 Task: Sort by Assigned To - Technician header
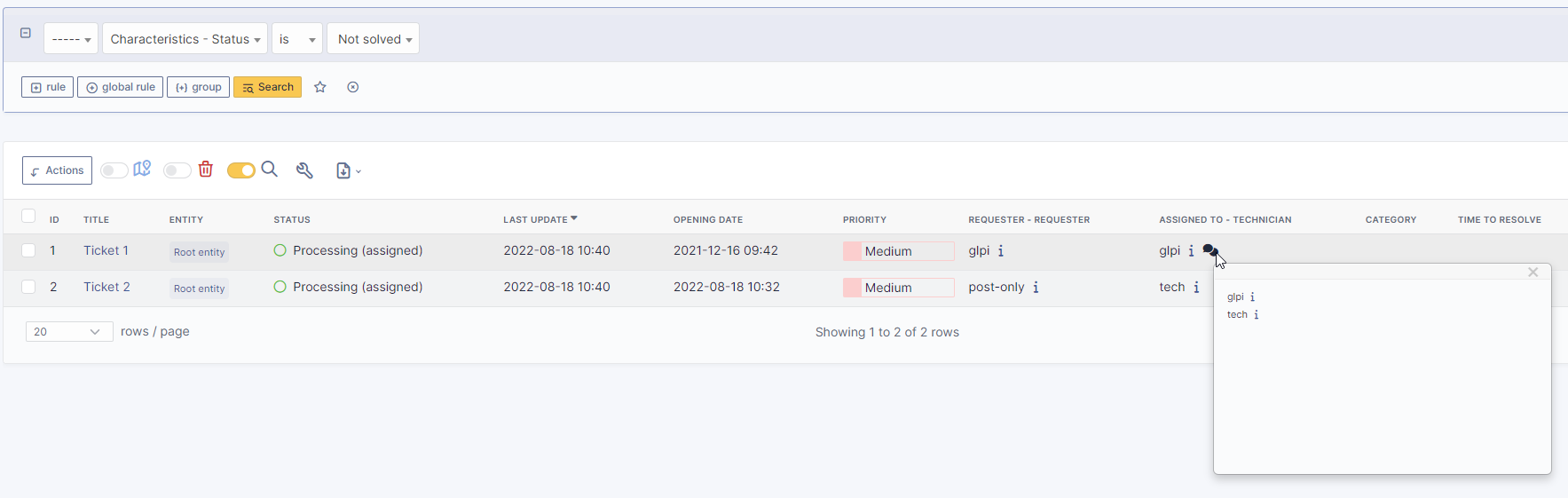point(1225,219)
